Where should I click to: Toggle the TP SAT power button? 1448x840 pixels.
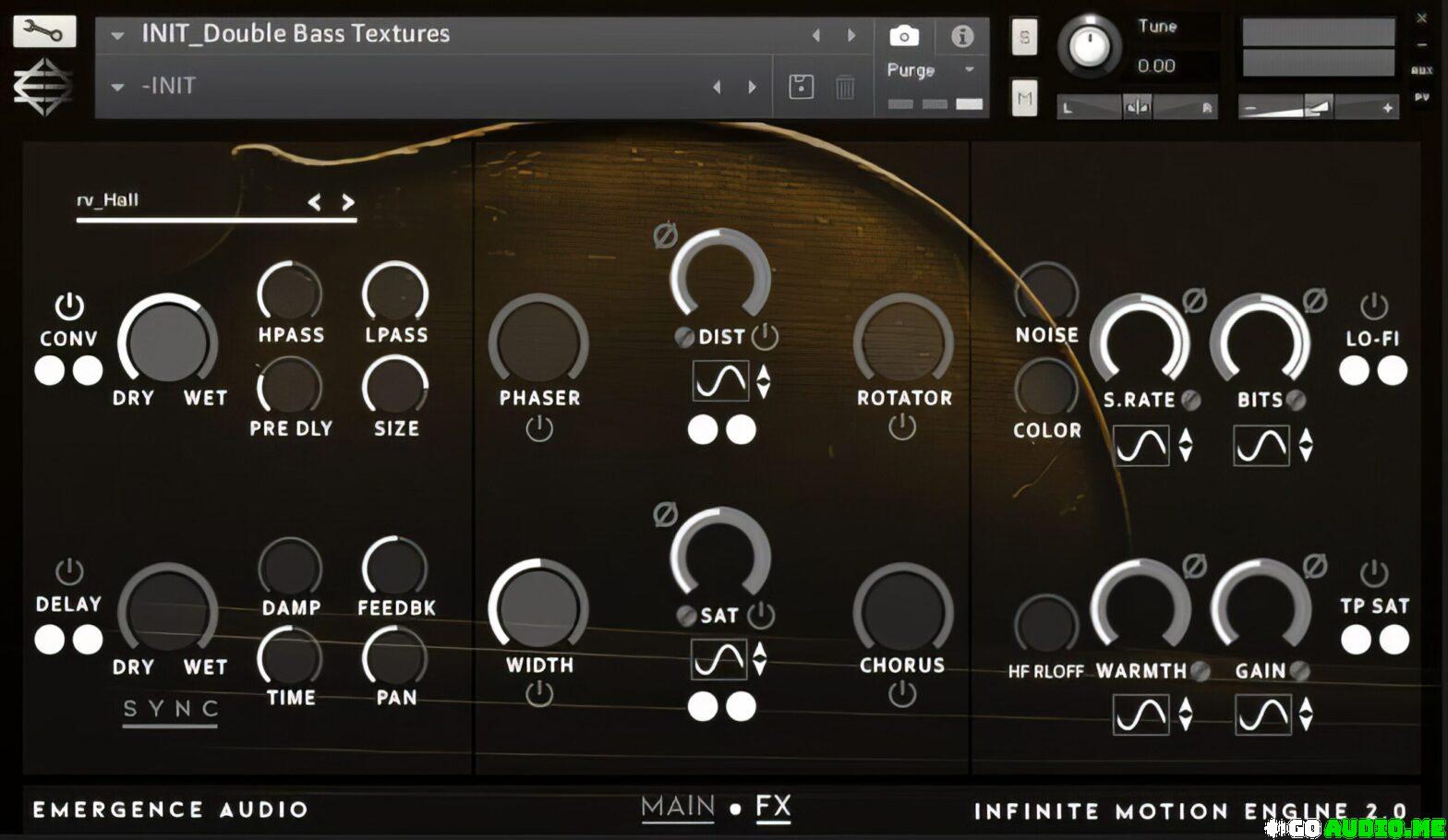point(1373,572)
